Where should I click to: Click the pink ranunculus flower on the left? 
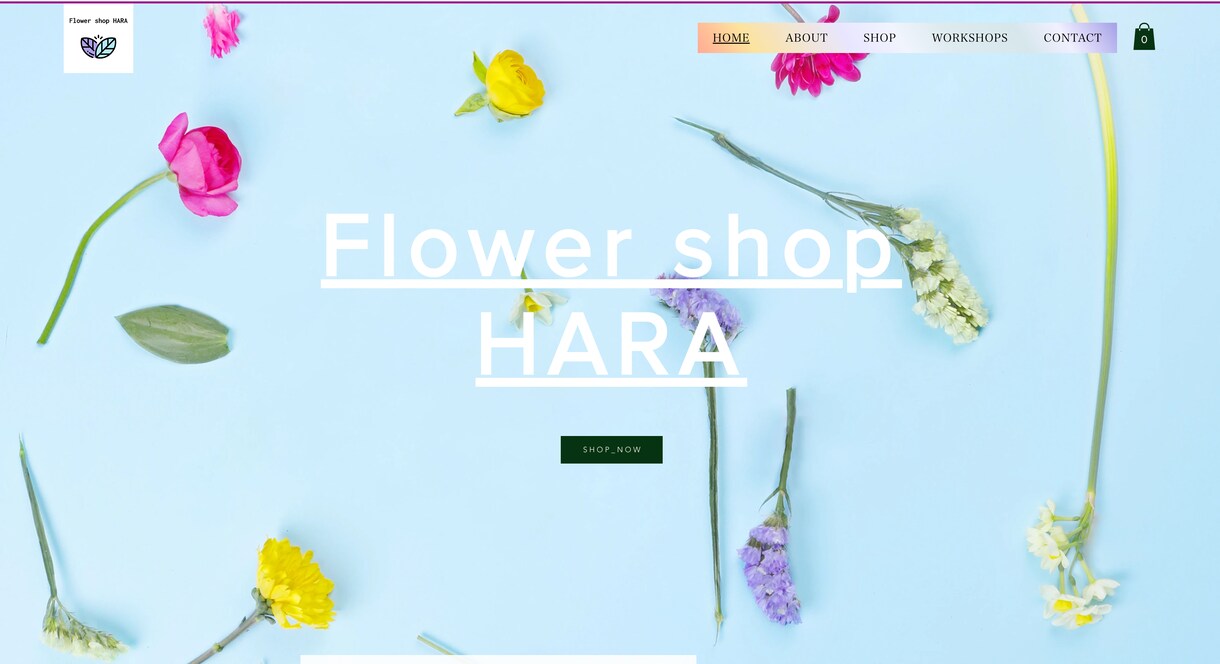201,164
